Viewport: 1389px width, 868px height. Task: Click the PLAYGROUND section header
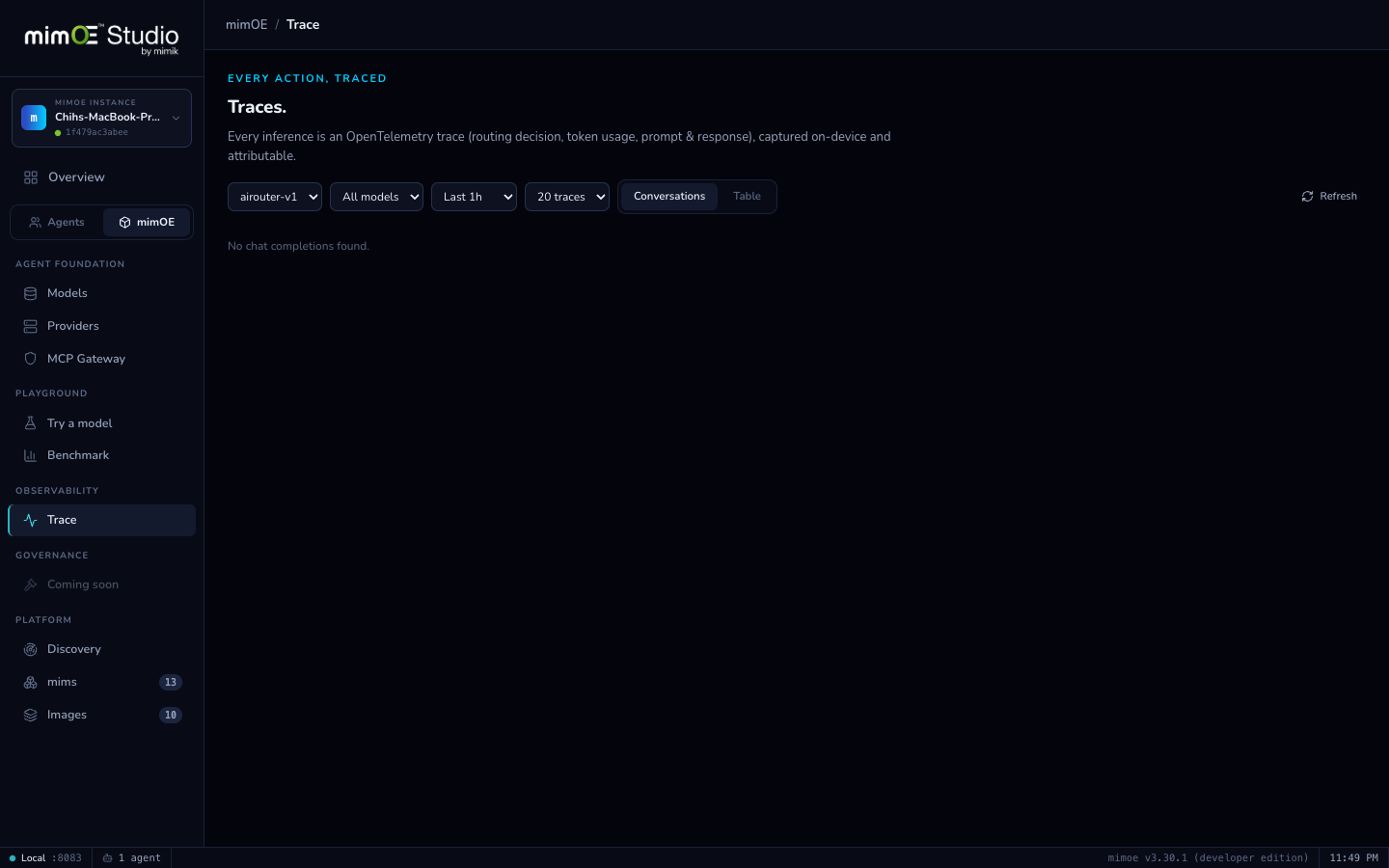[x=51, y=393]
